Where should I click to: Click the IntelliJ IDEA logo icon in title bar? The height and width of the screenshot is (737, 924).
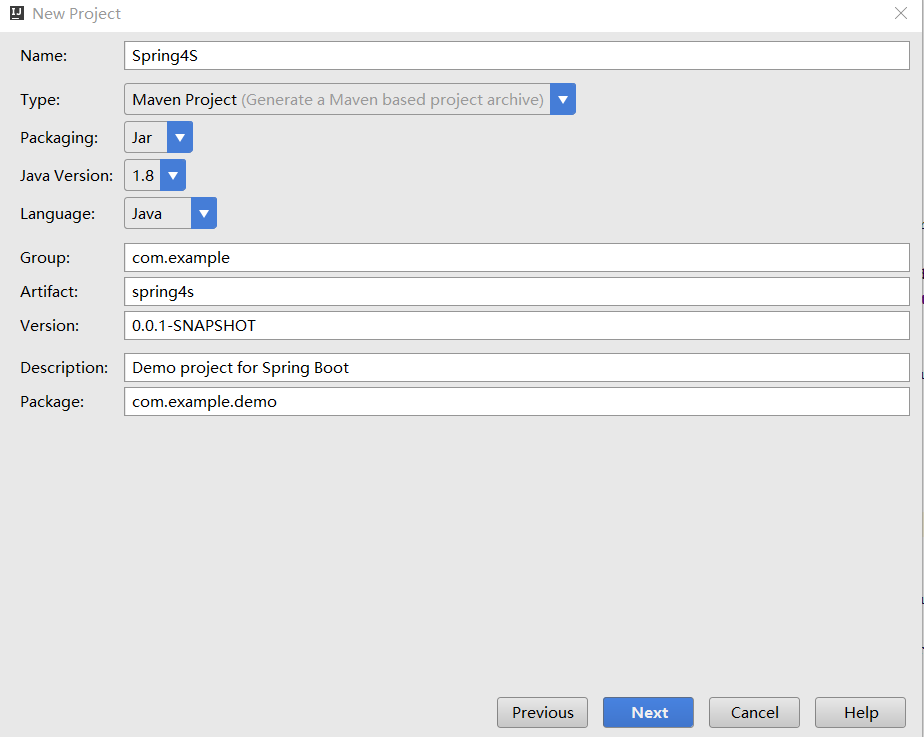pyautogui.click(x=17, y=13)
